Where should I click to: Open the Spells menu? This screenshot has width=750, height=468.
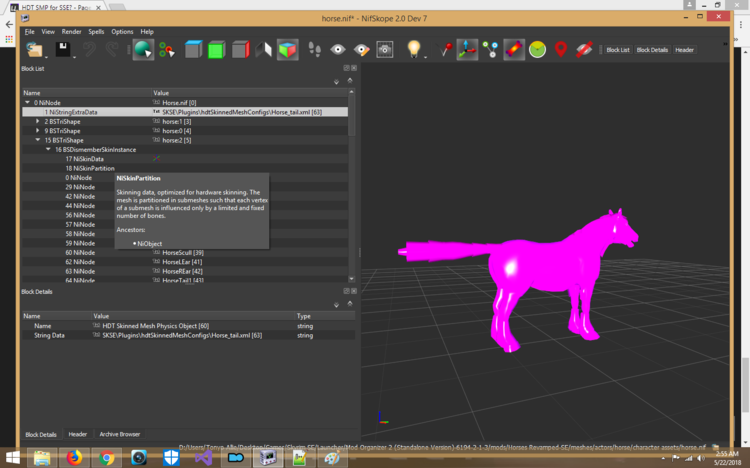click(96, 32)
